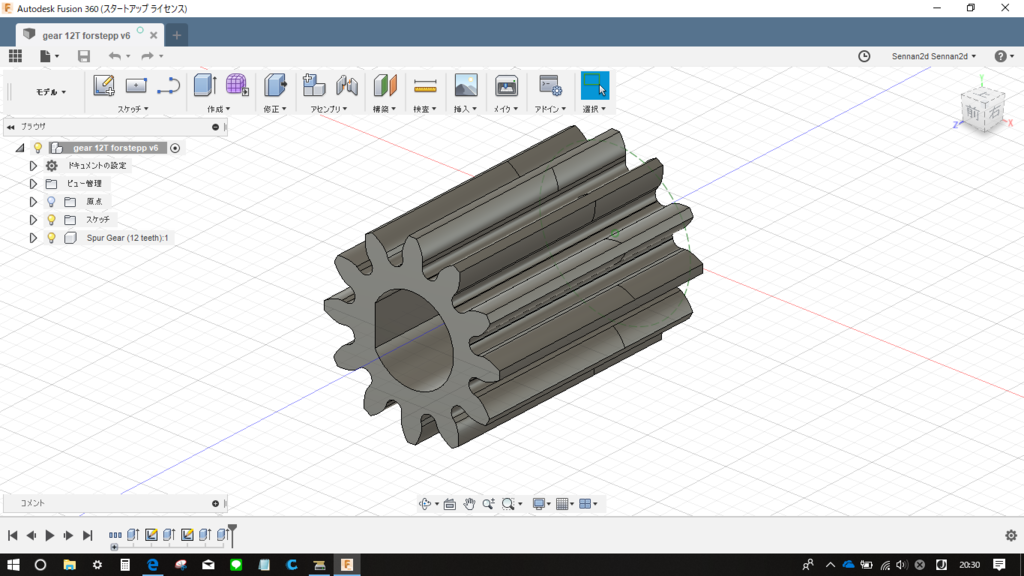Collapse the gear 12T forstepp v6 root node
This screenshot has height=576, width=1024.
20,148
